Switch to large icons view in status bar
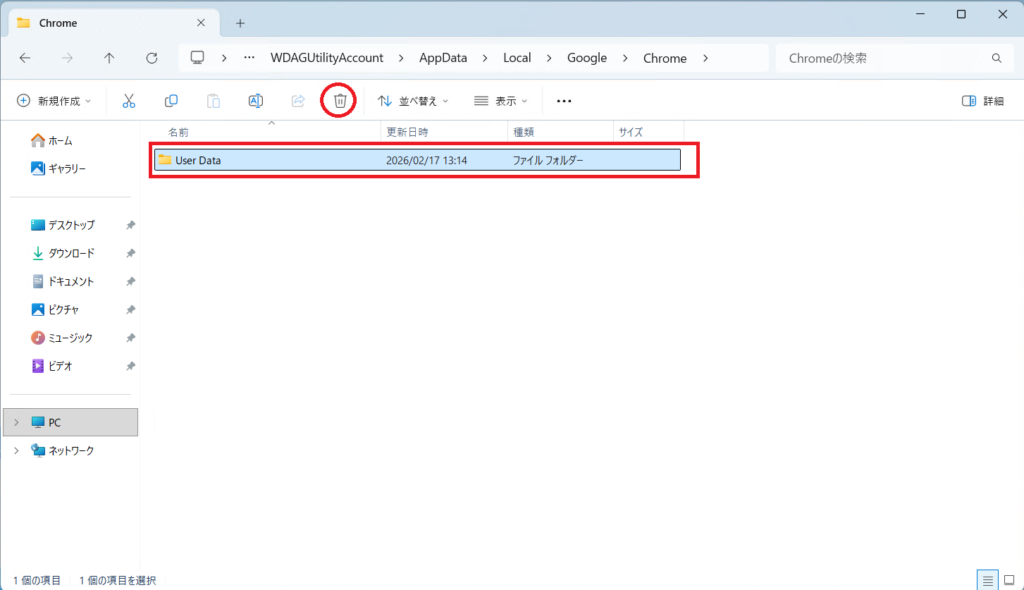This screenshot has height=590, width=1024. click(1008, 580)
